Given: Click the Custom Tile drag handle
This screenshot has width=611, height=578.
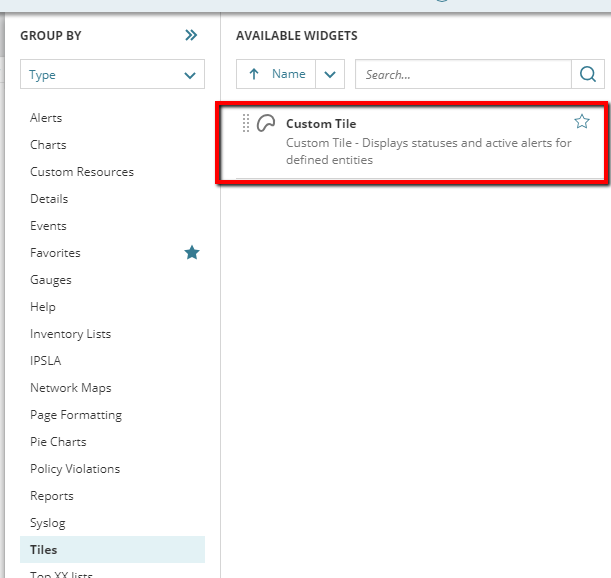Looking at the screenshot, I should click(x=246, y=124).
